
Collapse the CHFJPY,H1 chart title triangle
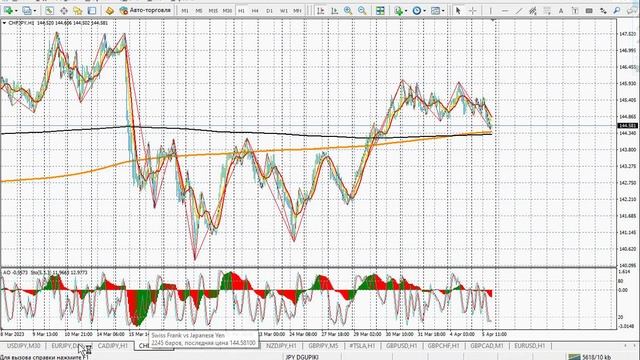coord(4,23)
